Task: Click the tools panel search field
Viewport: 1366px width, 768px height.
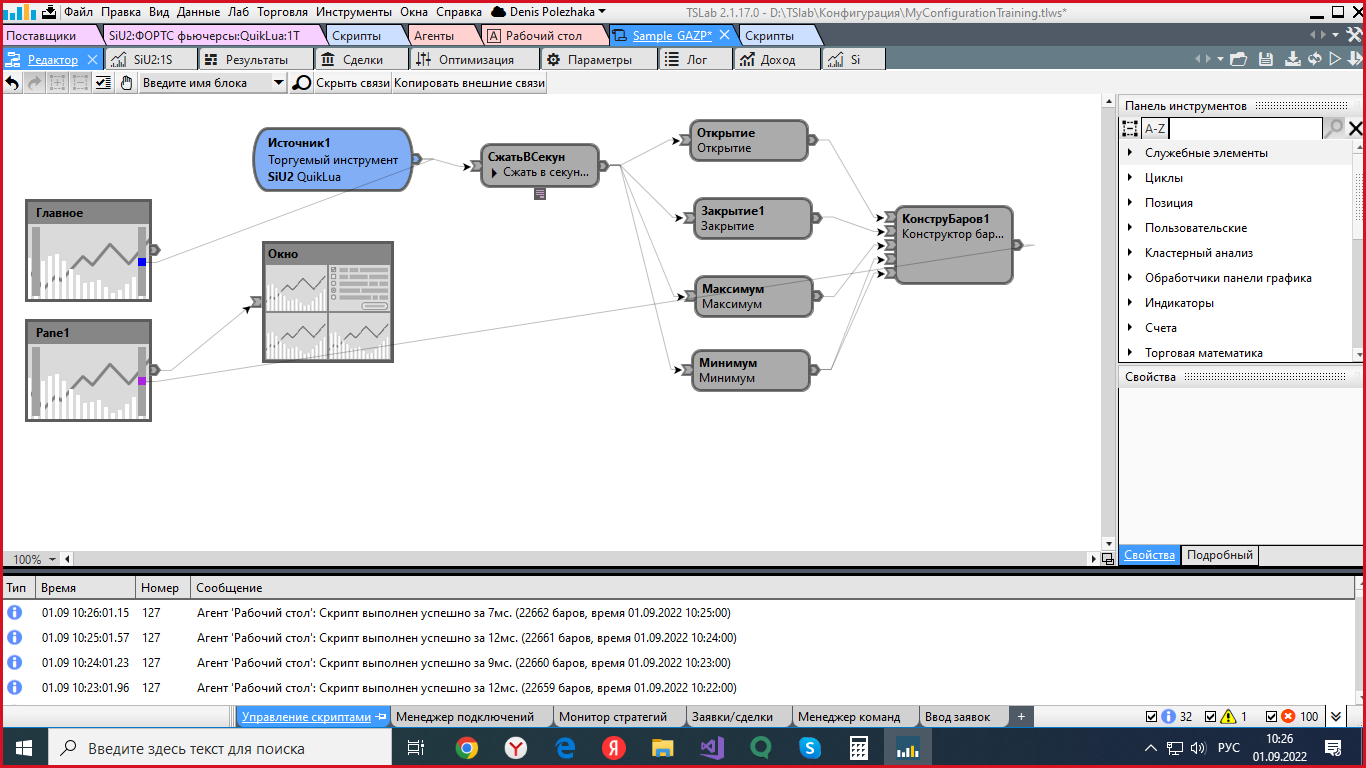Action: click(1245, 129)
